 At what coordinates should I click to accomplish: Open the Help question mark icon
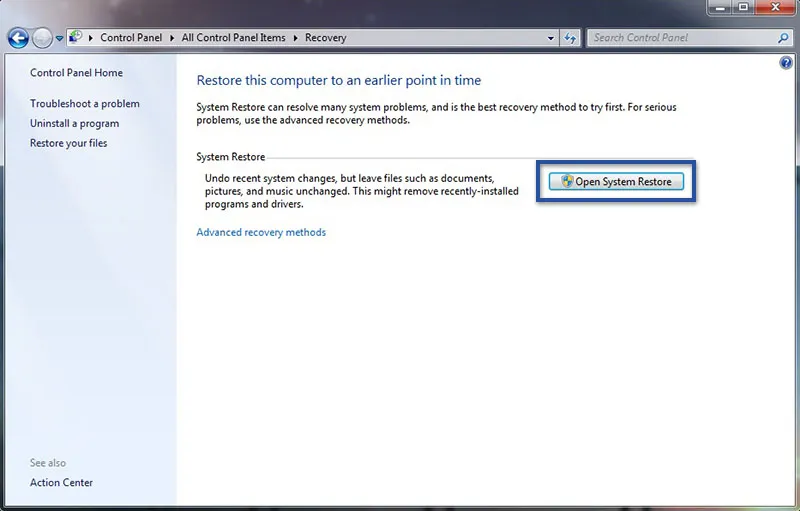point(786,63)
